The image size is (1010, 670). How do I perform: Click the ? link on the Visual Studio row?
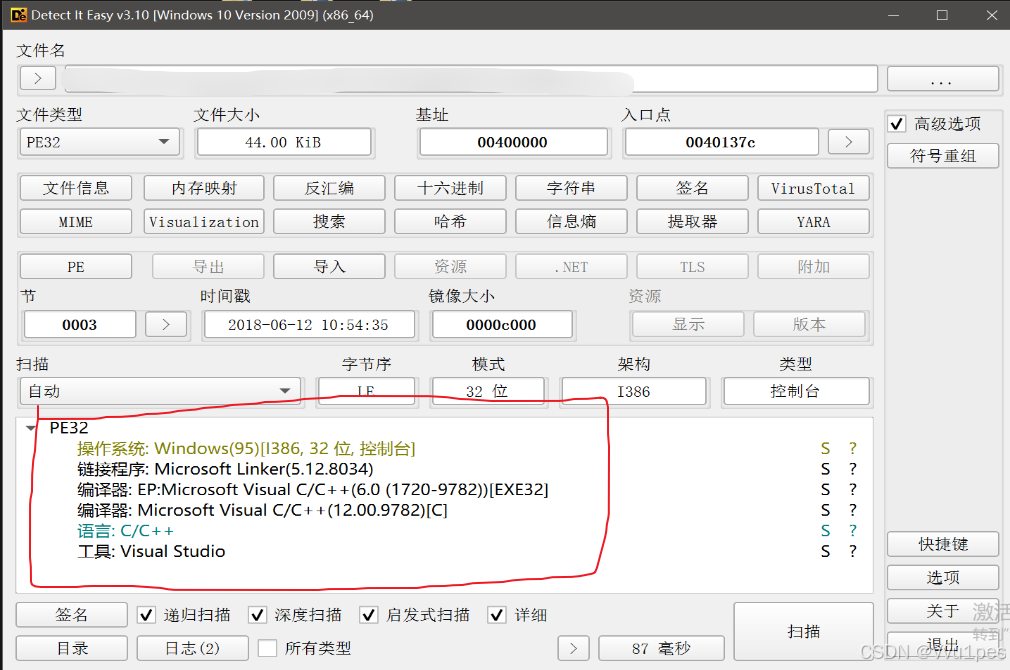853,551
